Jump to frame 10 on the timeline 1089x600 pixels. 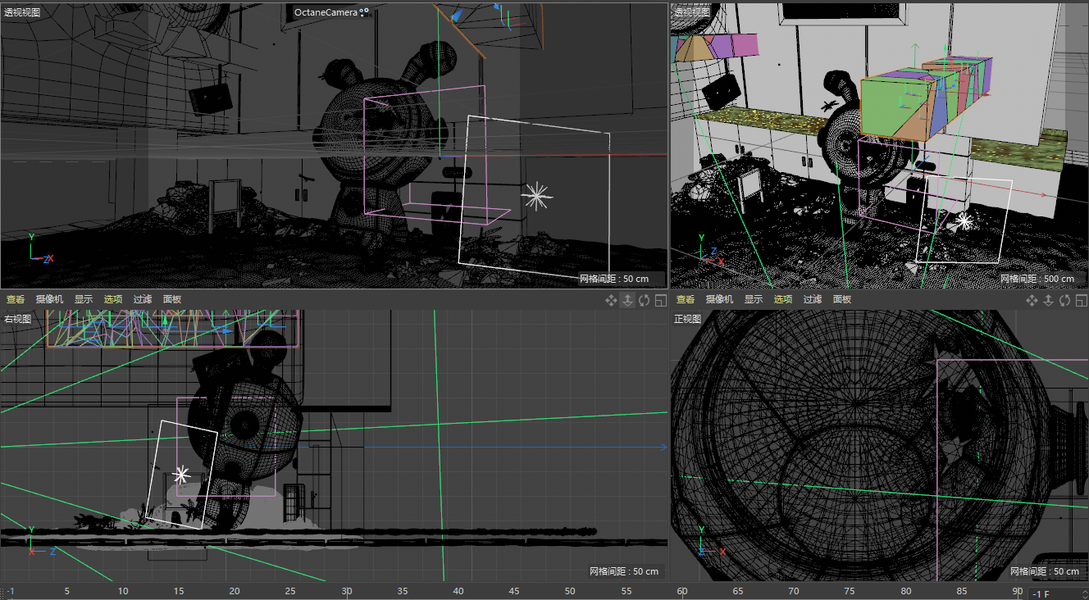(x=123, y=592)
